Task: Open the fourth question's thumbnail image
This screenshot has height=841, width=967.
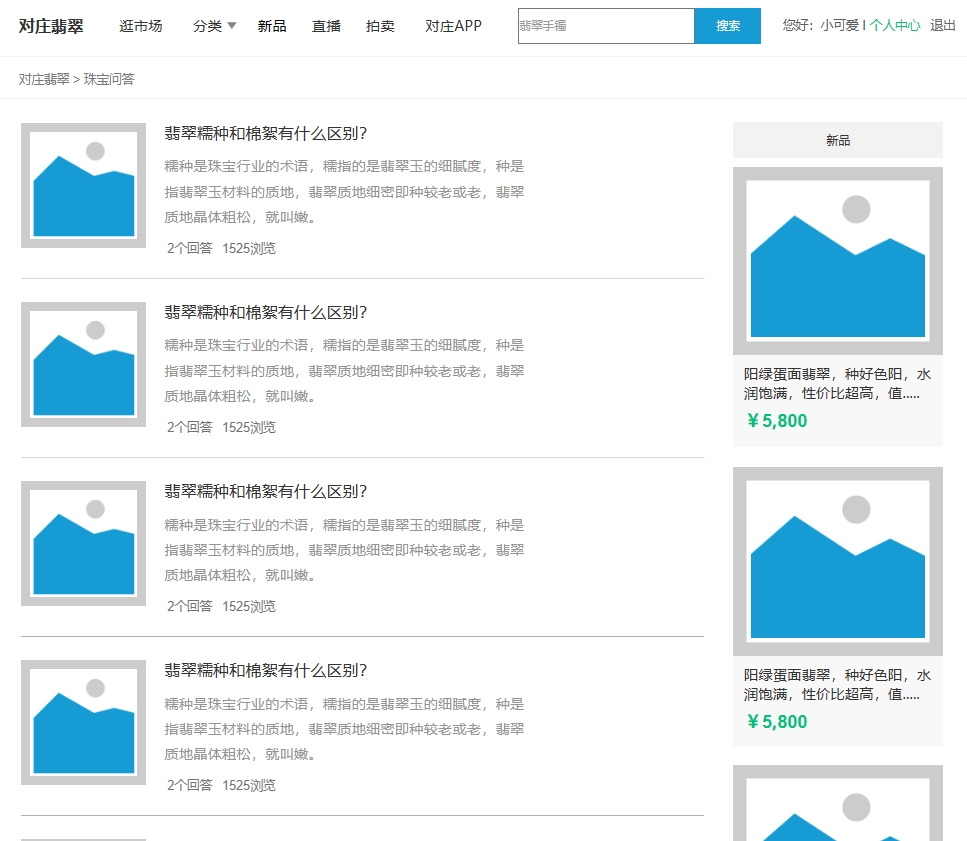Action: [83, 723]
